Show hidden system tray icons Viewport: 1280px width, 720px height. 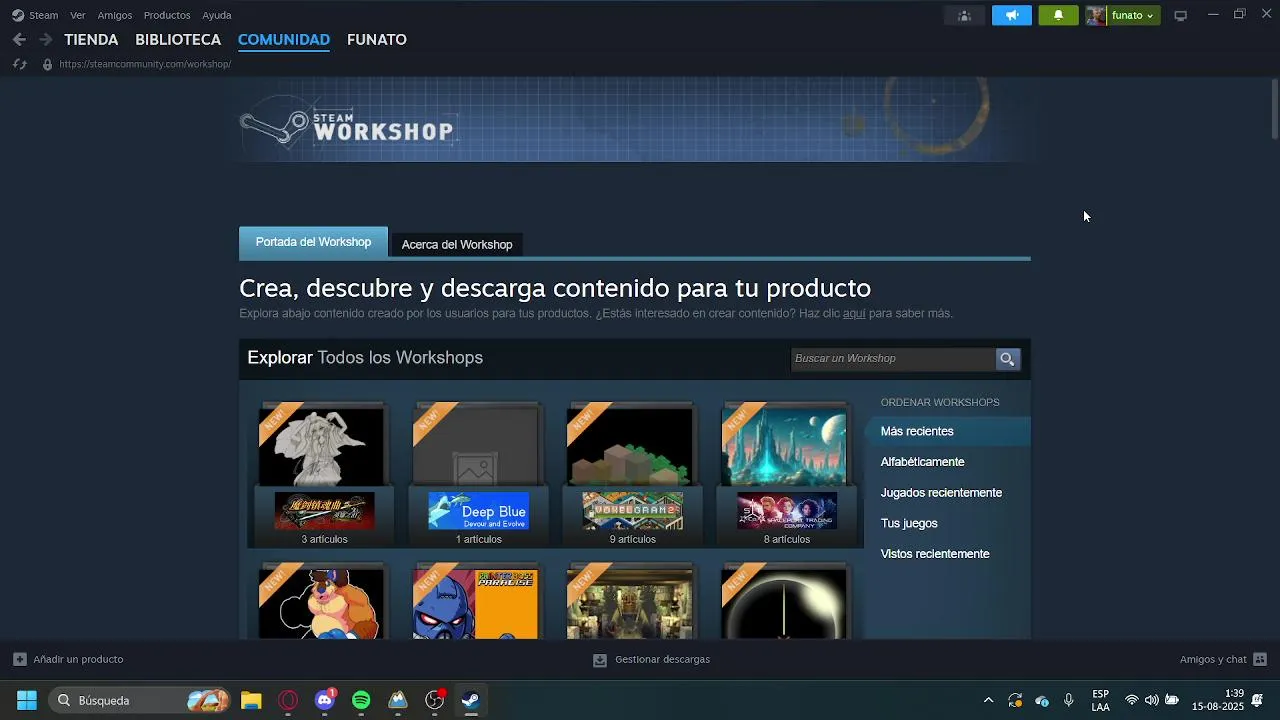tap(988, 700)
